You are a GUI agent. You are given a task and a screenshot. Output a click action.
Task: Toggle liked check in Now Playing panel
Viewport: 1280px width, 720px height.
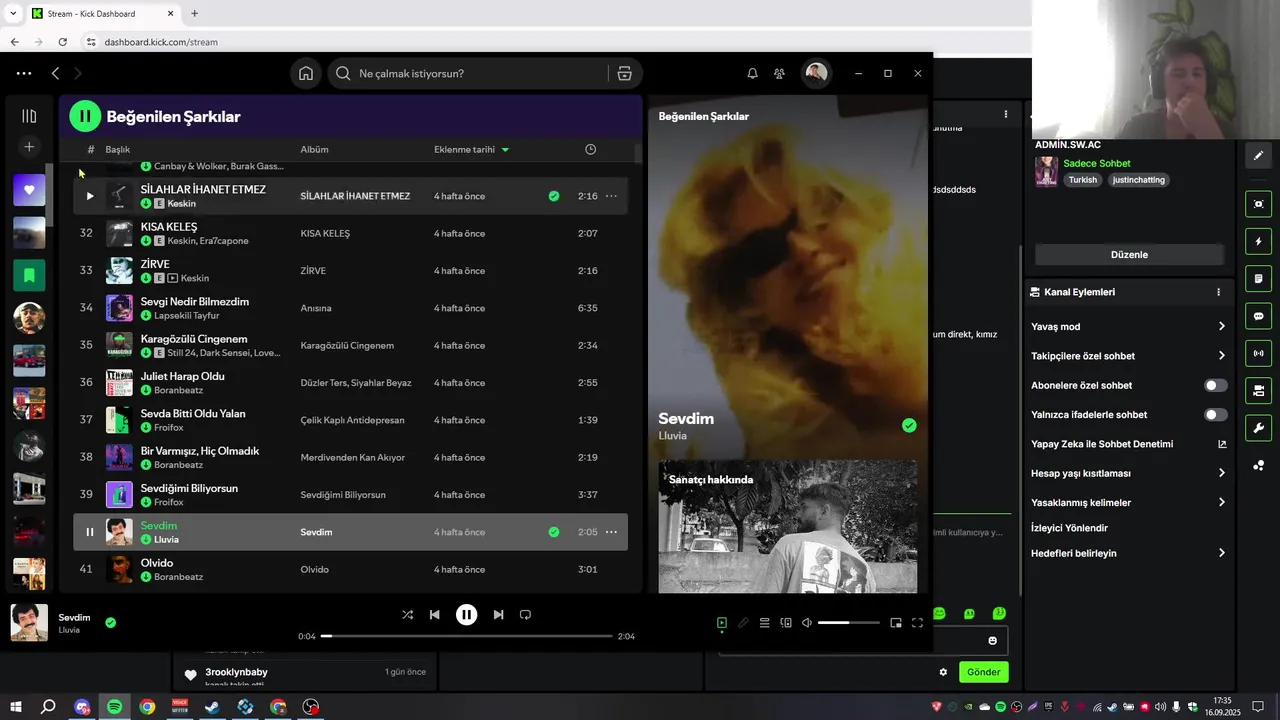tap(909, 425)
